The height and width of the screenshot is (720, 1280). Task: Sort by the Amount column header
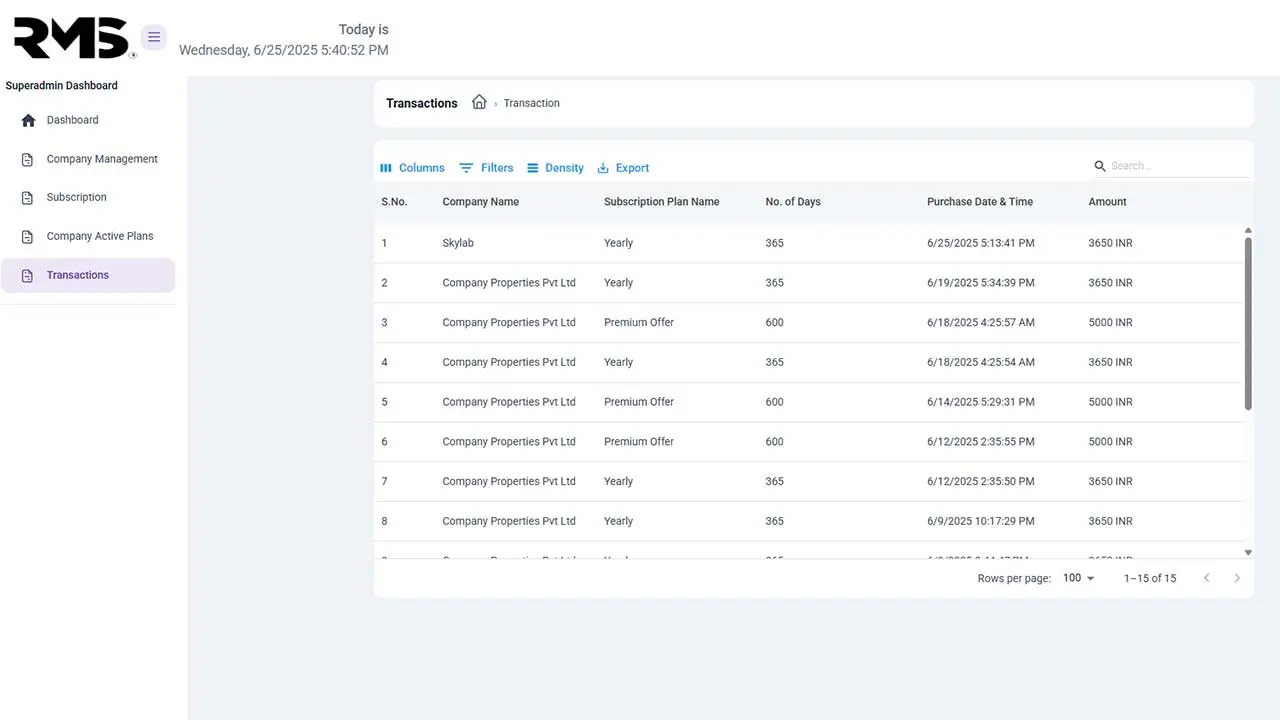[1107, 202]
